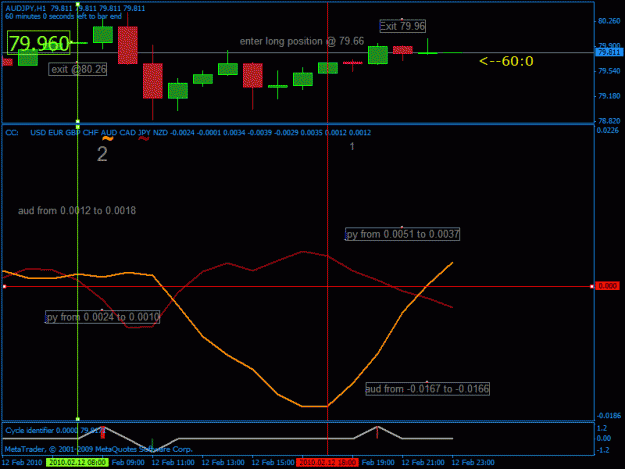Screen dimensions: 625x469
Task: Click 'enter long position @ 79.66' text
Action: pyautogui.click(x=302, y=41)
